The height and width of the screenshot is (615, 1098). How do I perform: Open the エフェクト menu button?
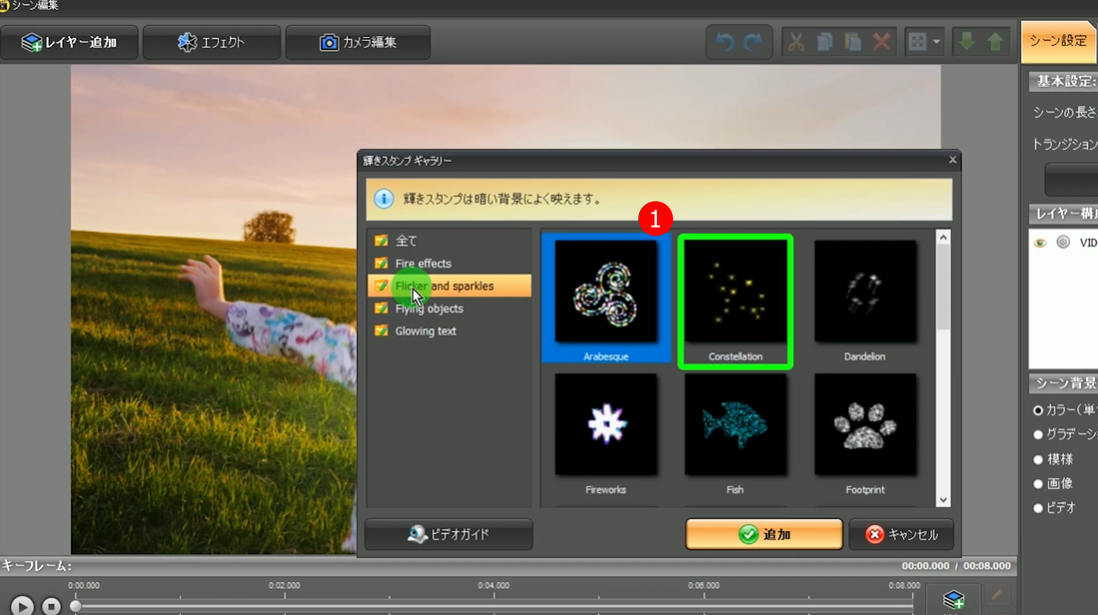(211, 43)
